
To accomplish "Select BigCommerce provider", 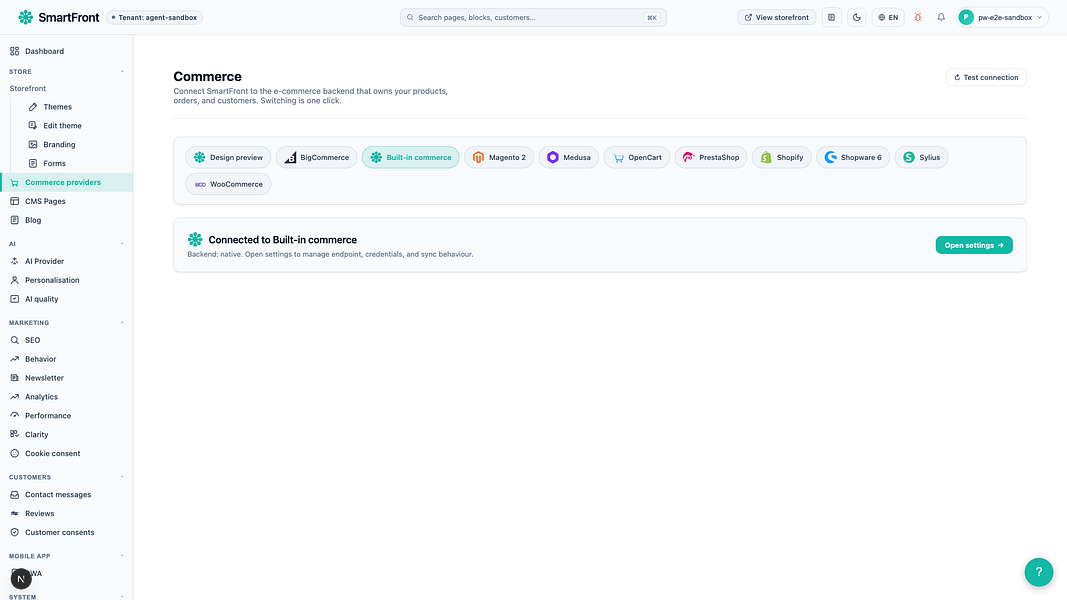I will 316,157.
